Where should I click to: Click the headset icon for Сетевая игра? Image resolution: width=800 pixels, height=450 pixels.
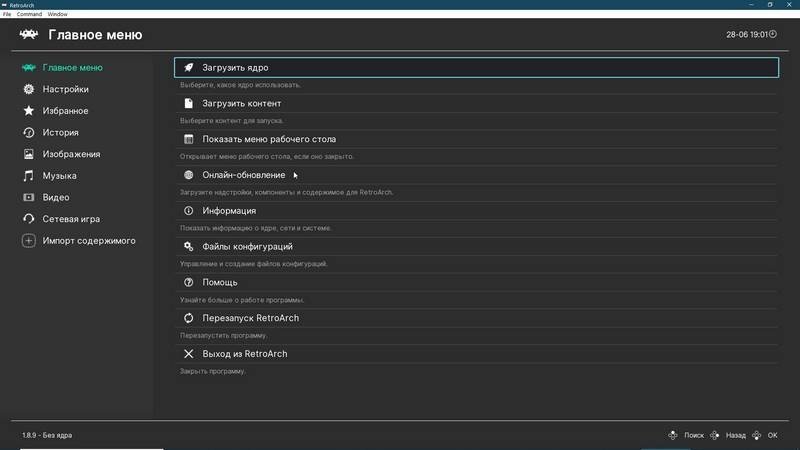pos(29,219)
